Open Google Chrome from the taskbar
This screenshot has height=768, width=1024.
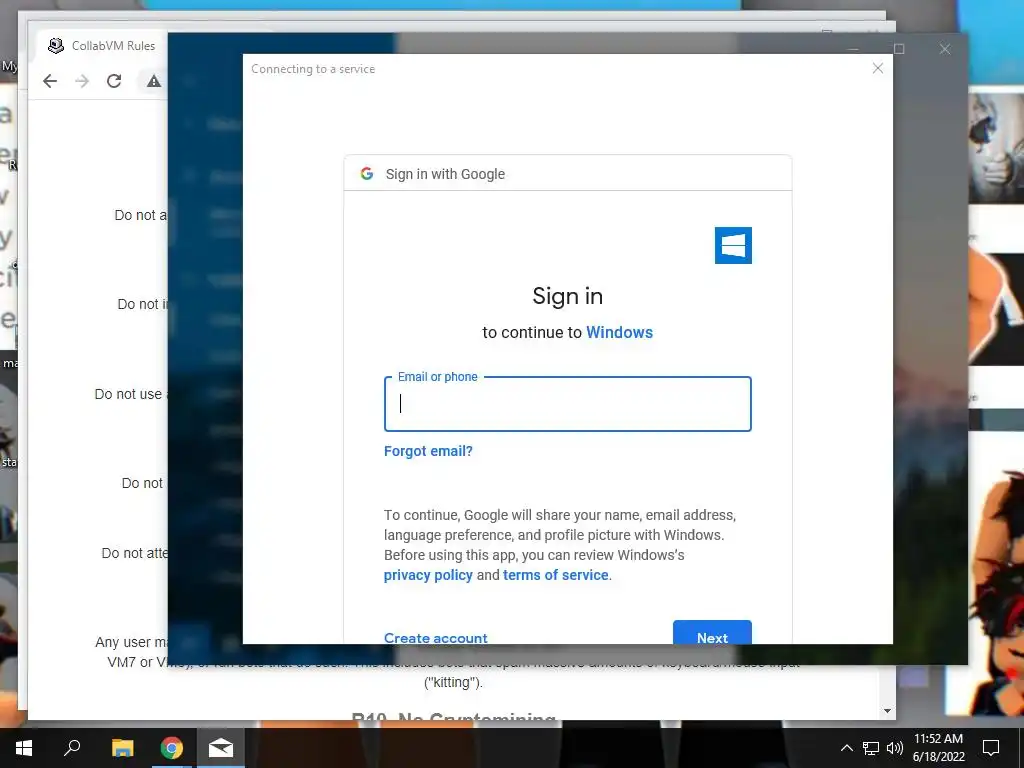pyautogui.click(x=172, y=748)
